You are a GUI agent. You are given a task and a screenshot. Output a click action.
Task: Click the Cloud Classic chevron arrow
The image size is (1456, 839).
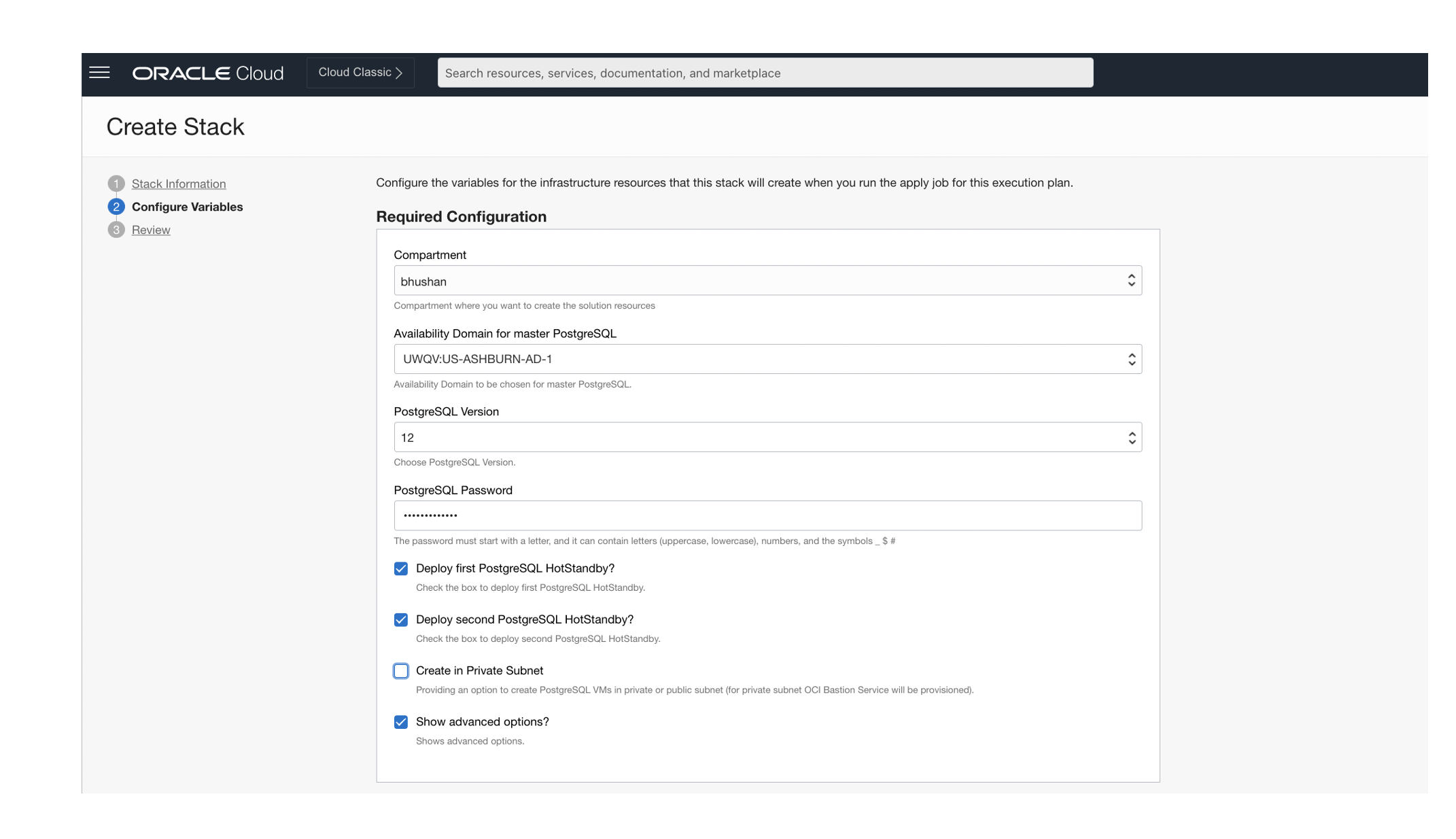[399, 73]
